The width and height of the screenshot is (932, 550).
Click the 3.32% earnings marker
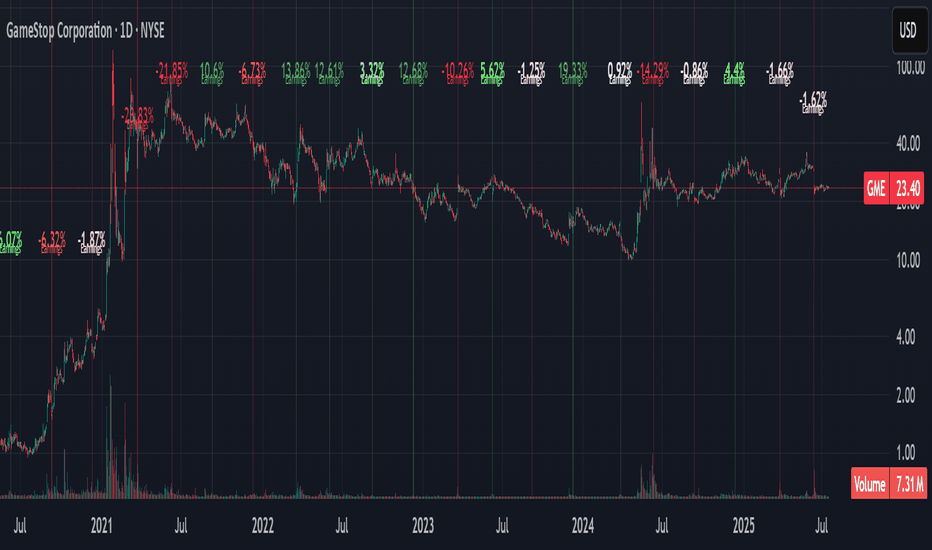(372, 73)
